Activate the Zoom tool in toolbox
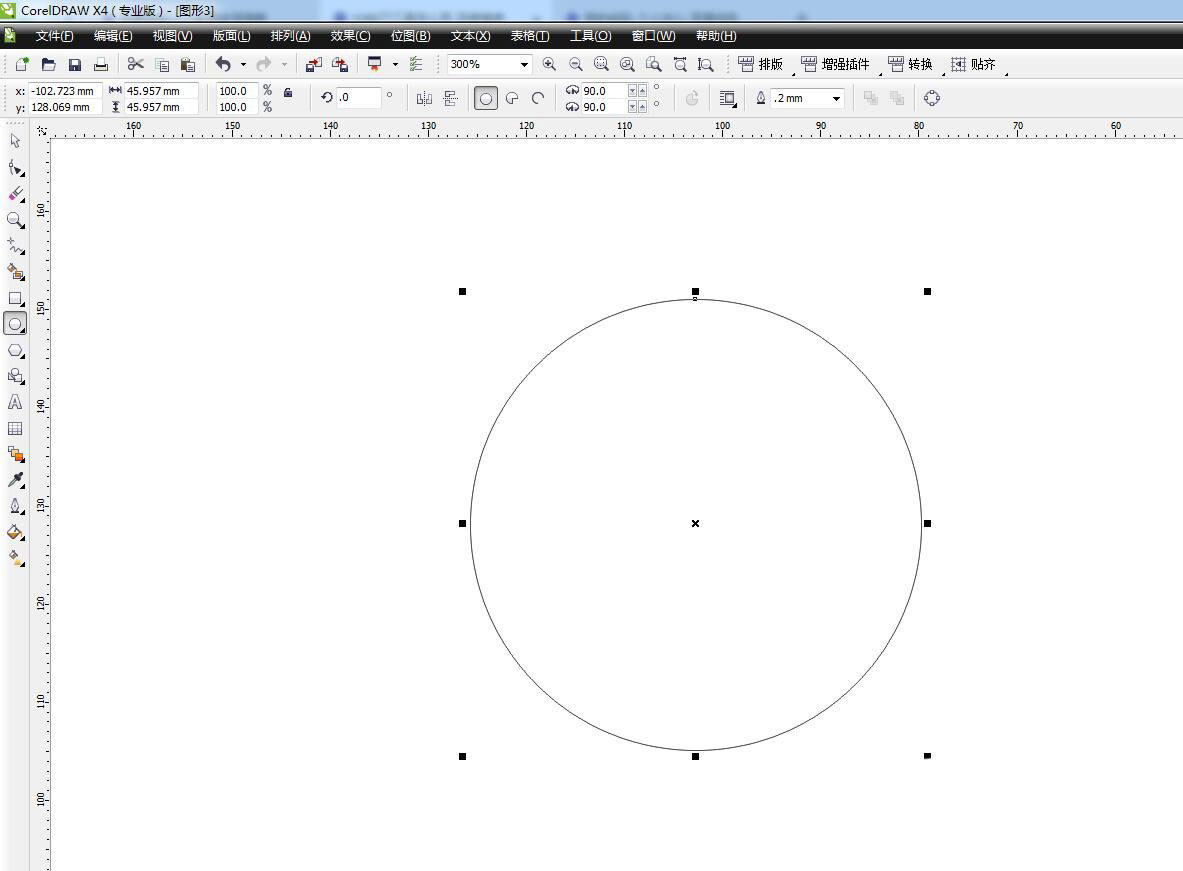1183x871 pixels. 15,219
